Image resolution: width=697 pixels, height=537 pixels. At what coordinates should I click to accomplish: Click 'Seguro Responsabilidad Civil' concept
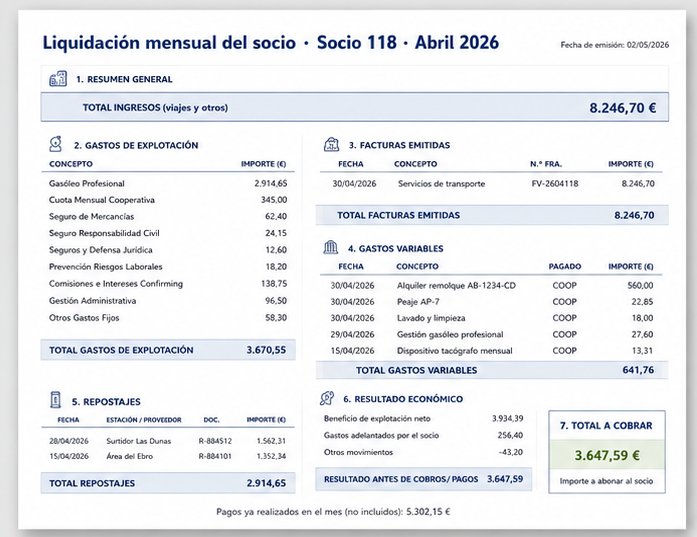tap(104, 233)
